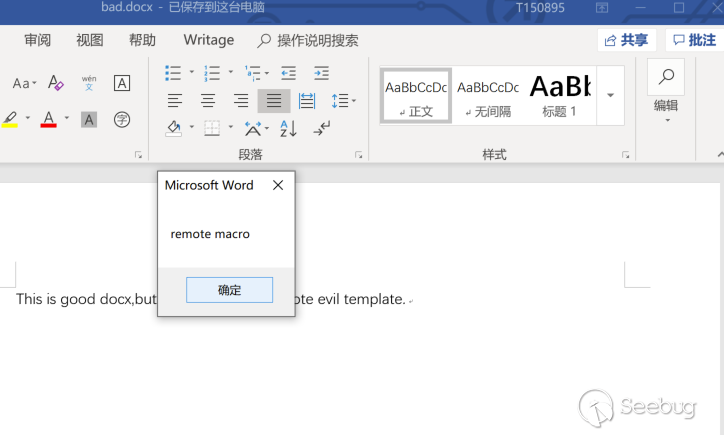The width and height of the screenshot is (724, 435).
Task: Apply character border A icon
Action: [122, 83]
